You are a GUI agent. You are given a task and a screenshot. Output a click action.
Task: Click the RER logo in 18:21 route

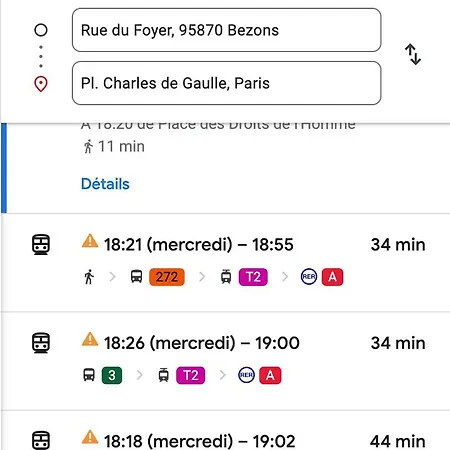tap(309, 277)
